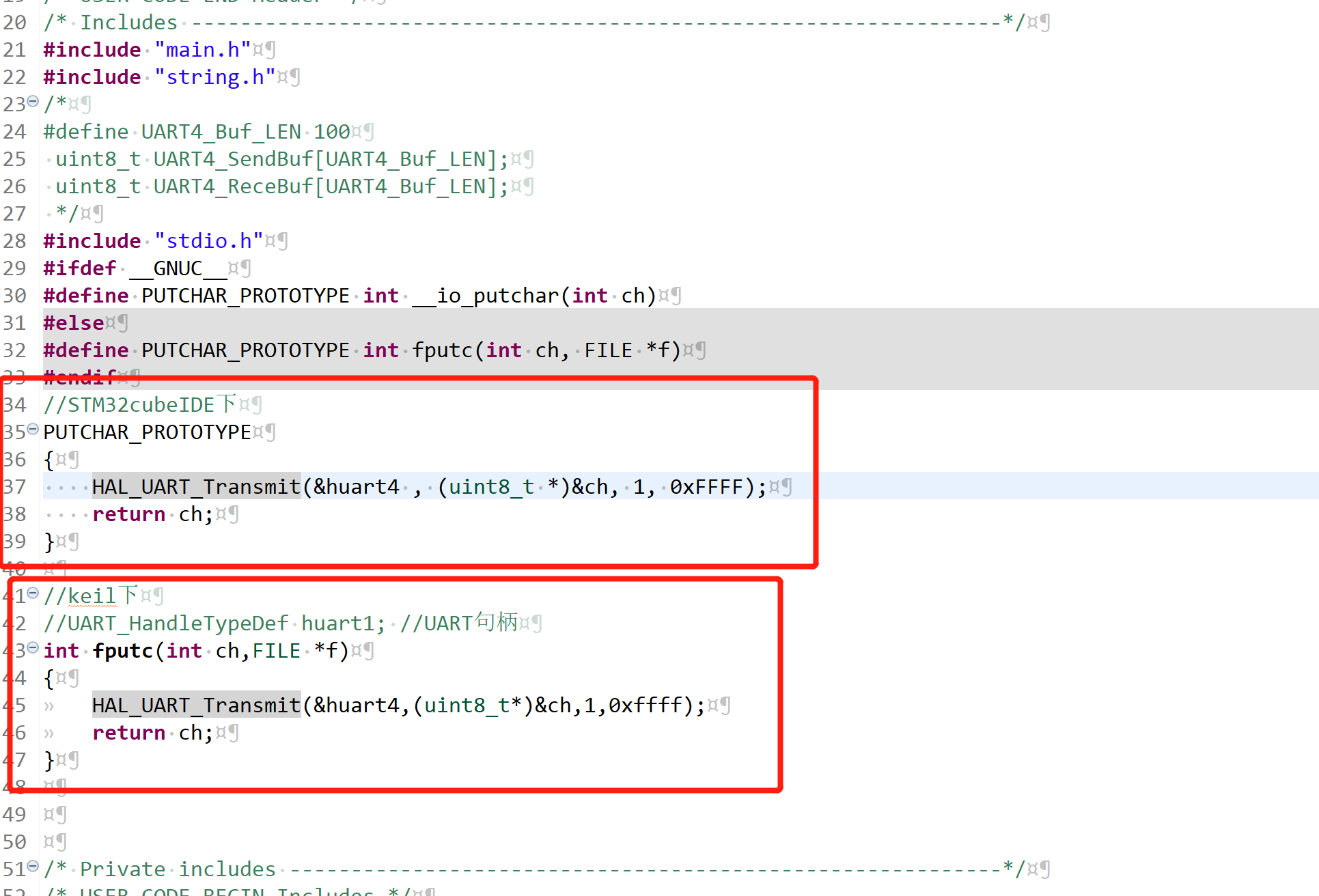Collapse the PUTCHAR_PROTOTYPE function at line 35

(x=32, y=428)
